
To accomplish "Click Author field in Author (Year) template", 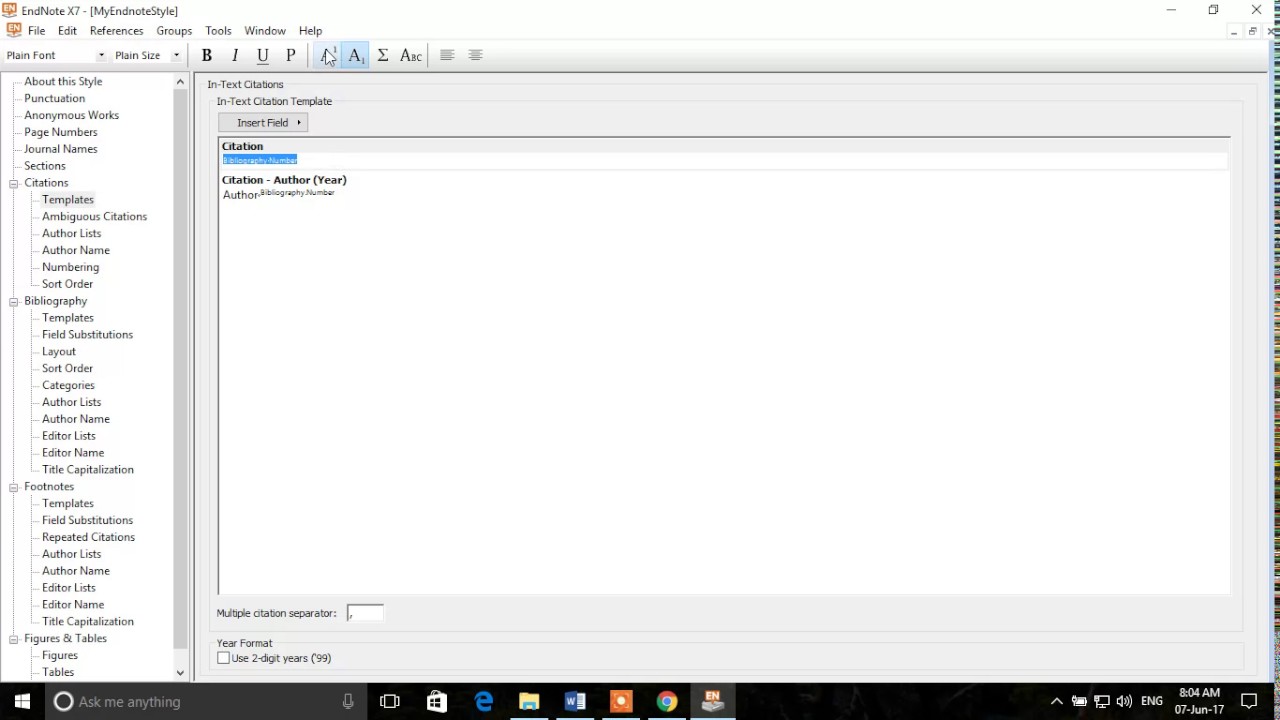I will click(240, 195).
